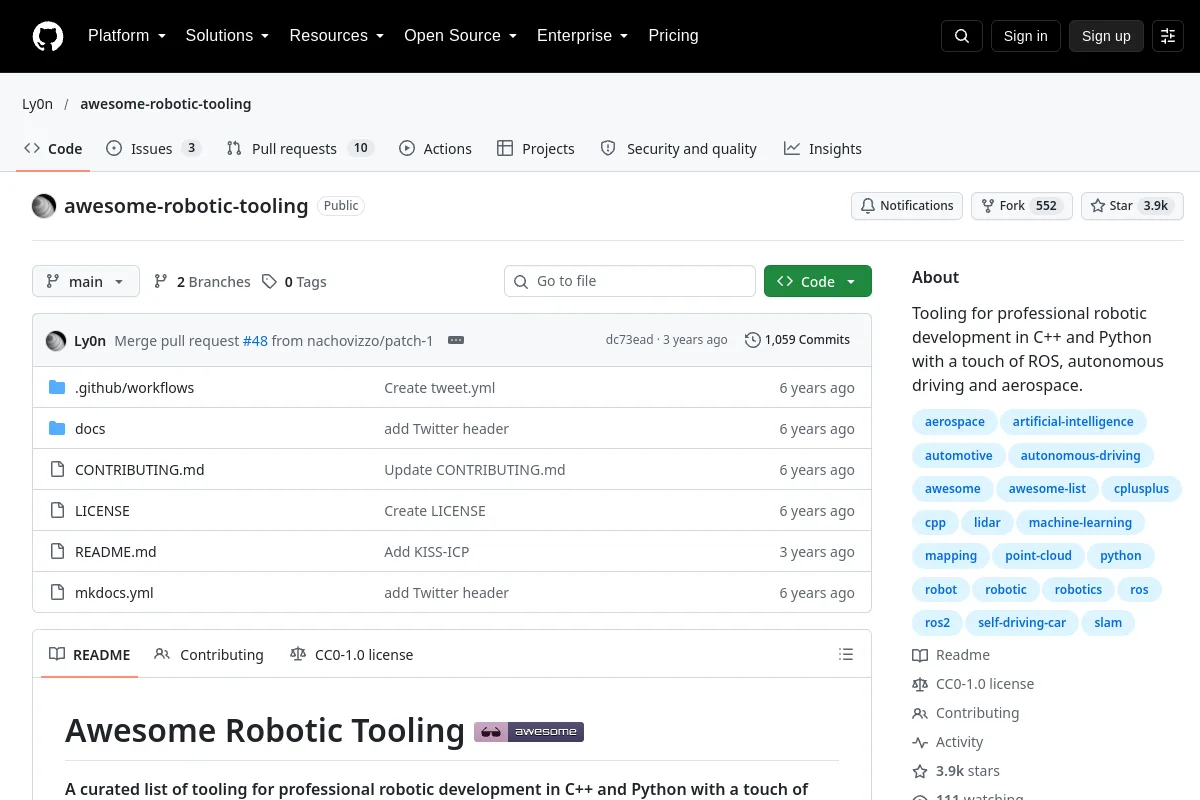The width and height of the screenshot is (1200, 800).
Task: Open appearance settings icon beside Sign up
Action: click(1168, 36)
